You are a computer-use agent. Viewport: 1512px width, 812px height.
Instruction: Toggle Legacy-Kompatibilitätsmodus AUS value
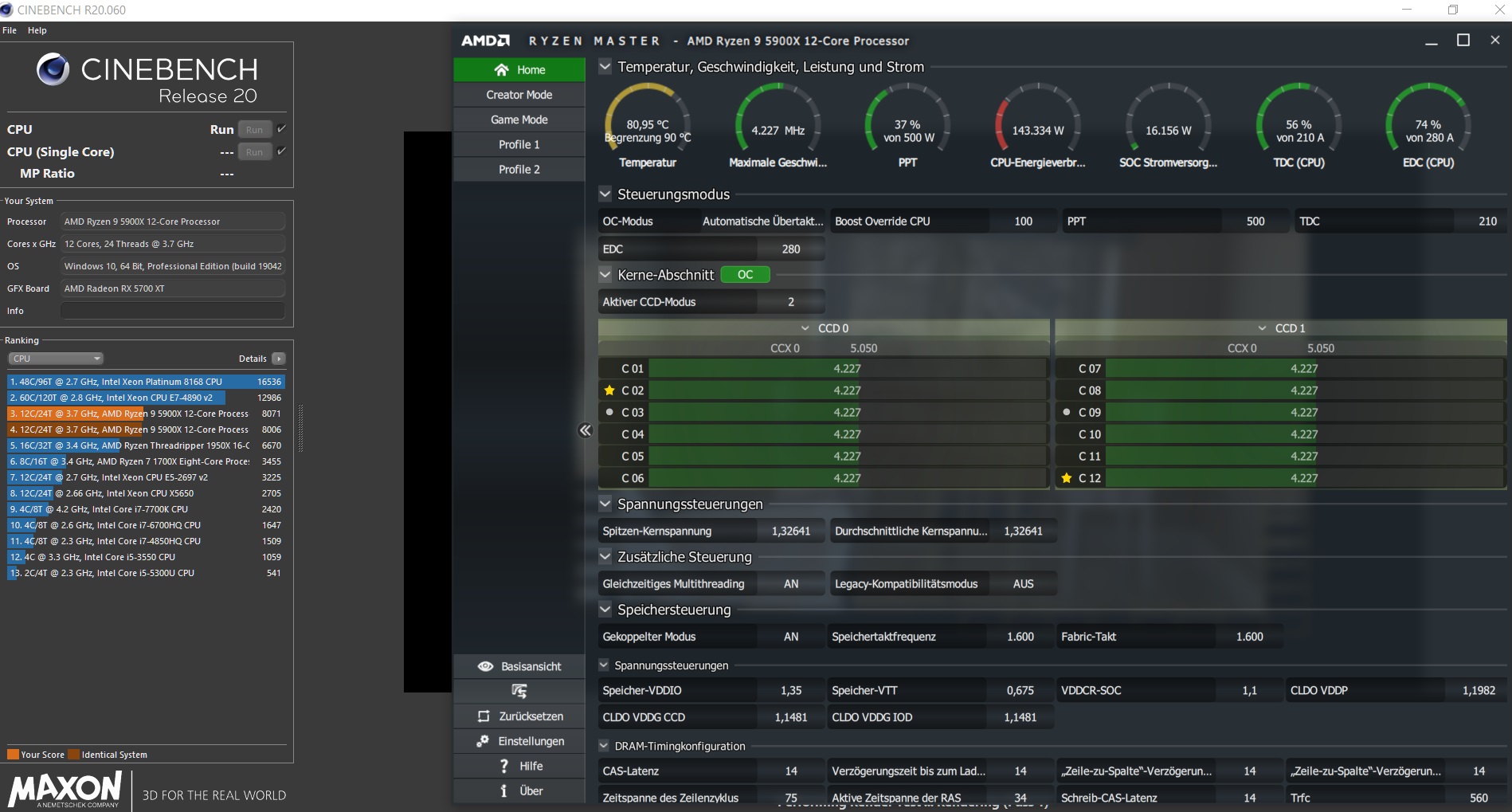point(1023,584)
